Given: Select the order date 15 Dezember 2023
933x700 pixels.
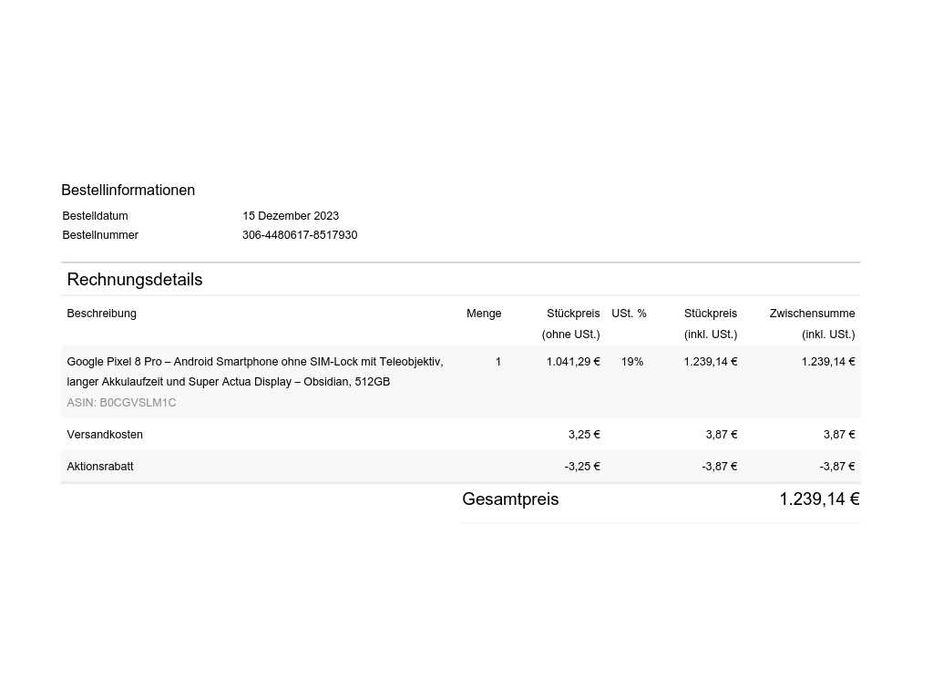Looking at the screenshot, I should click(x=290, y=216).
